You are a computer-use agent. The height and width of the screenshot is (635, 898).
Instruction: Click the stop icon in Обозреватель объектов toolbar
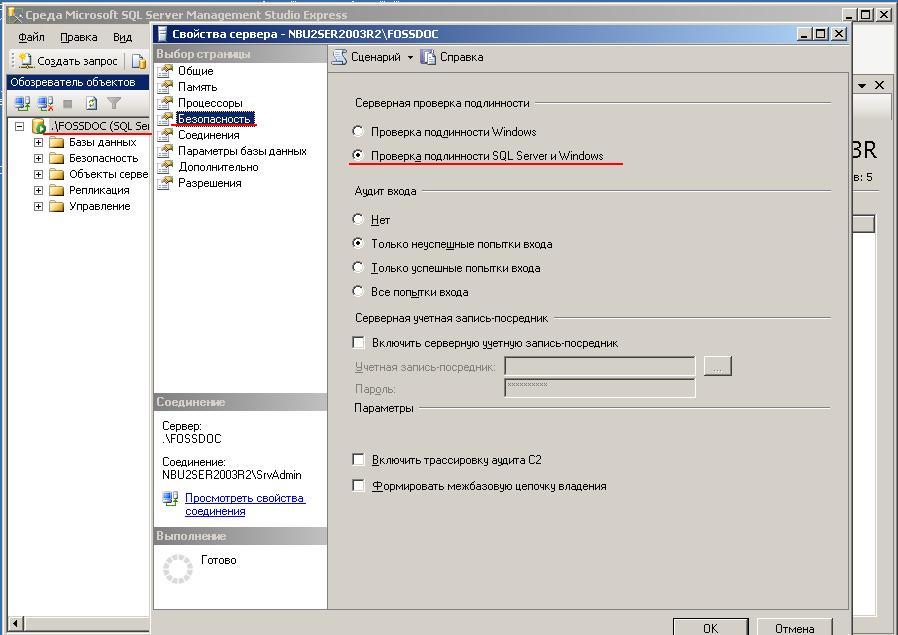click(68, 104)
